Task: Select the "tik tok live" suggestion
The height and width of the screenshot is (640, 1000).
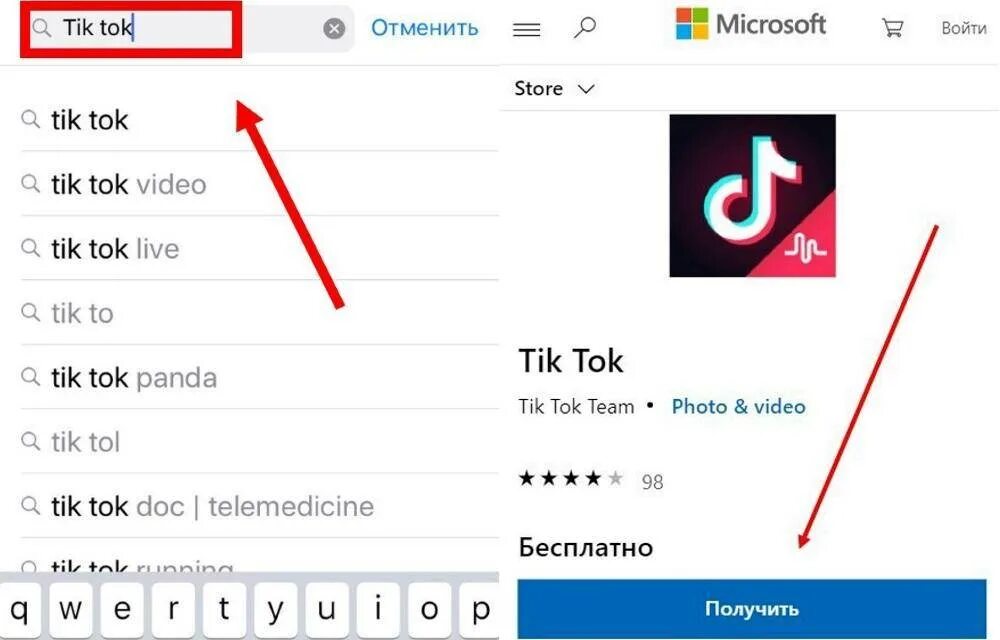Action: [x=260, y=248]
